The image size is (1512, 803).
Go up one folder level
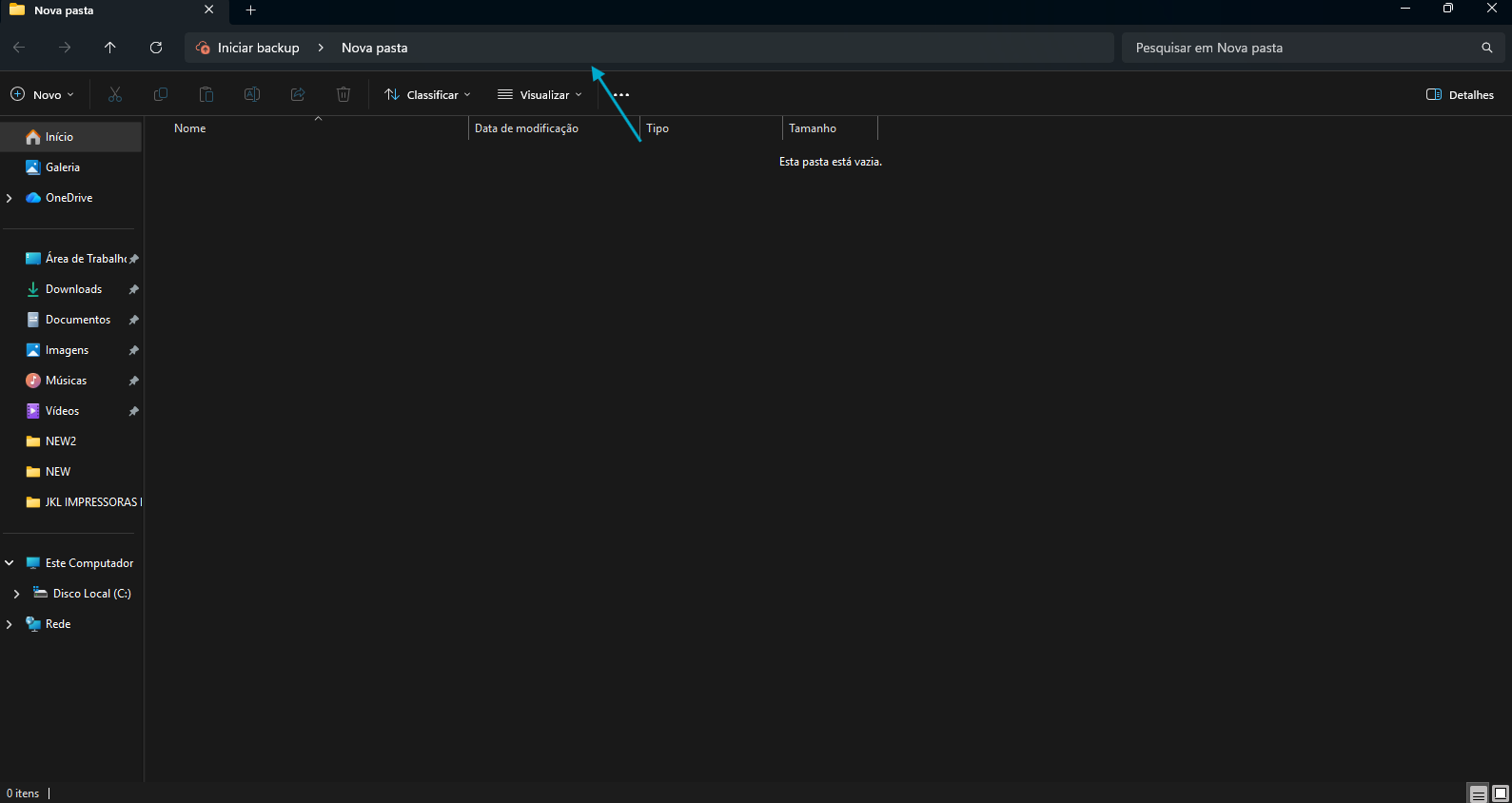point(110,48)
